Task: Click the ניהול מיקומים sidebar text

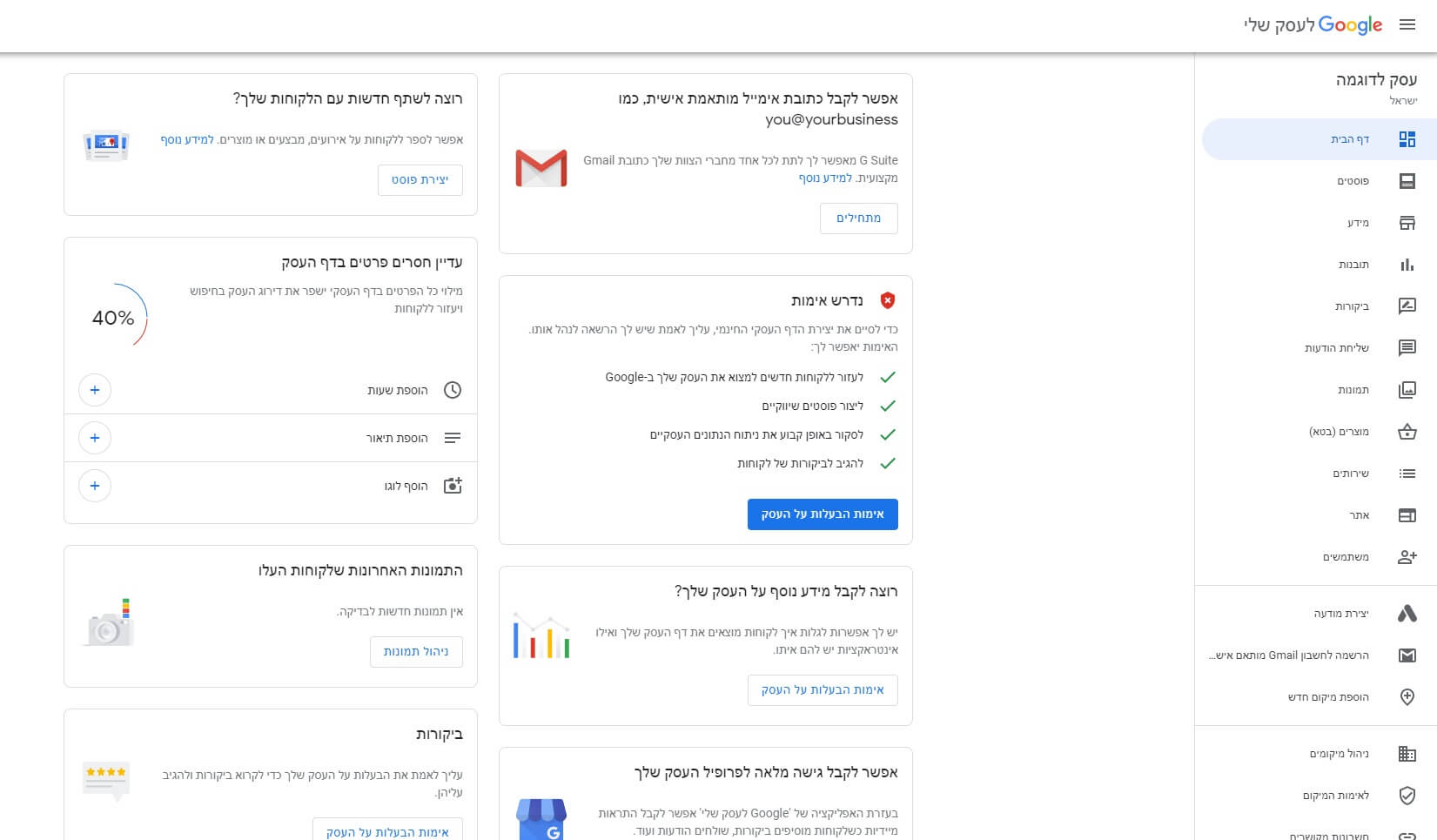Action: [x=1340, y=754]
